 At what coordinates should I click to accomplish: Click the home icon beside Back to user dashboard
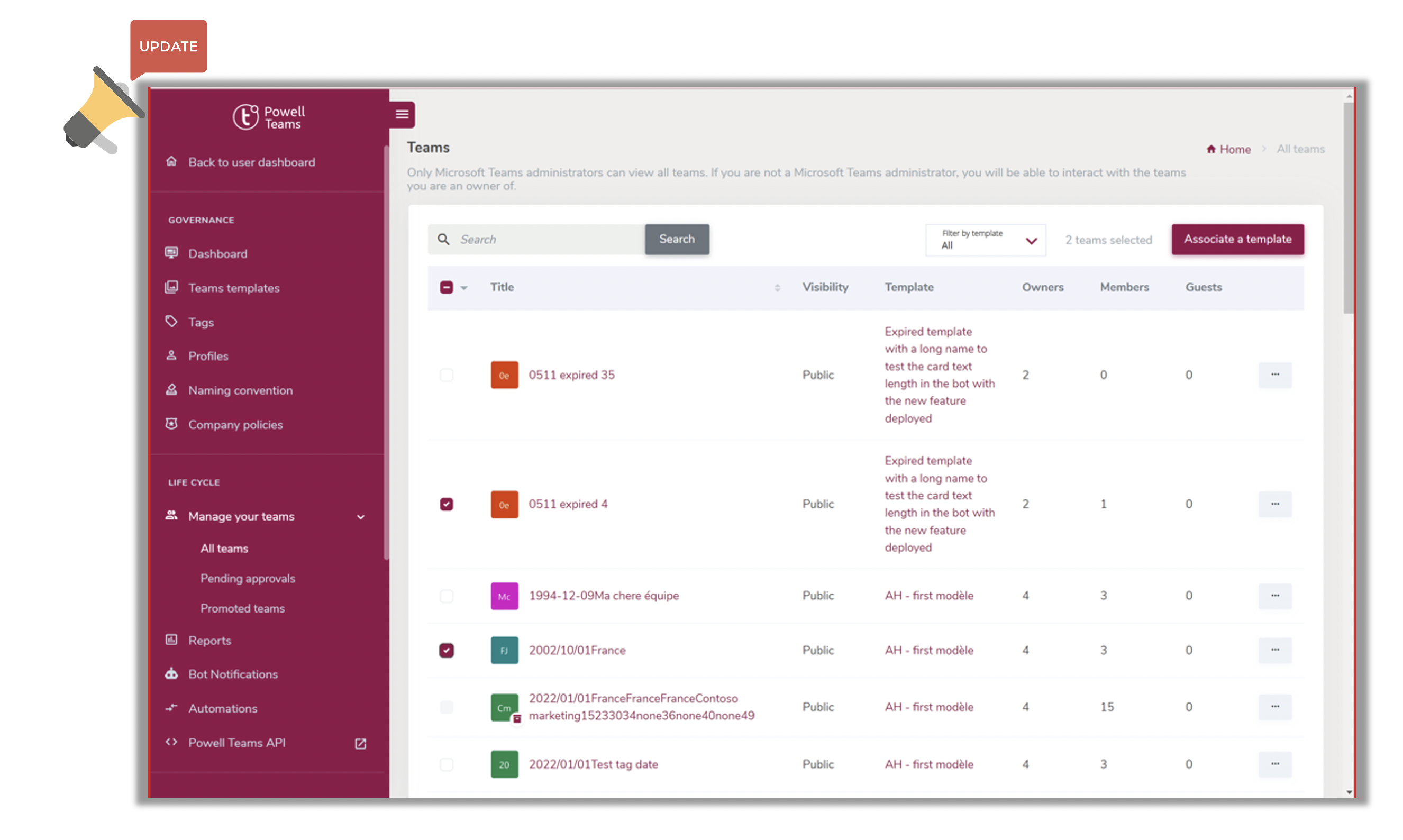tap(171, 161)
